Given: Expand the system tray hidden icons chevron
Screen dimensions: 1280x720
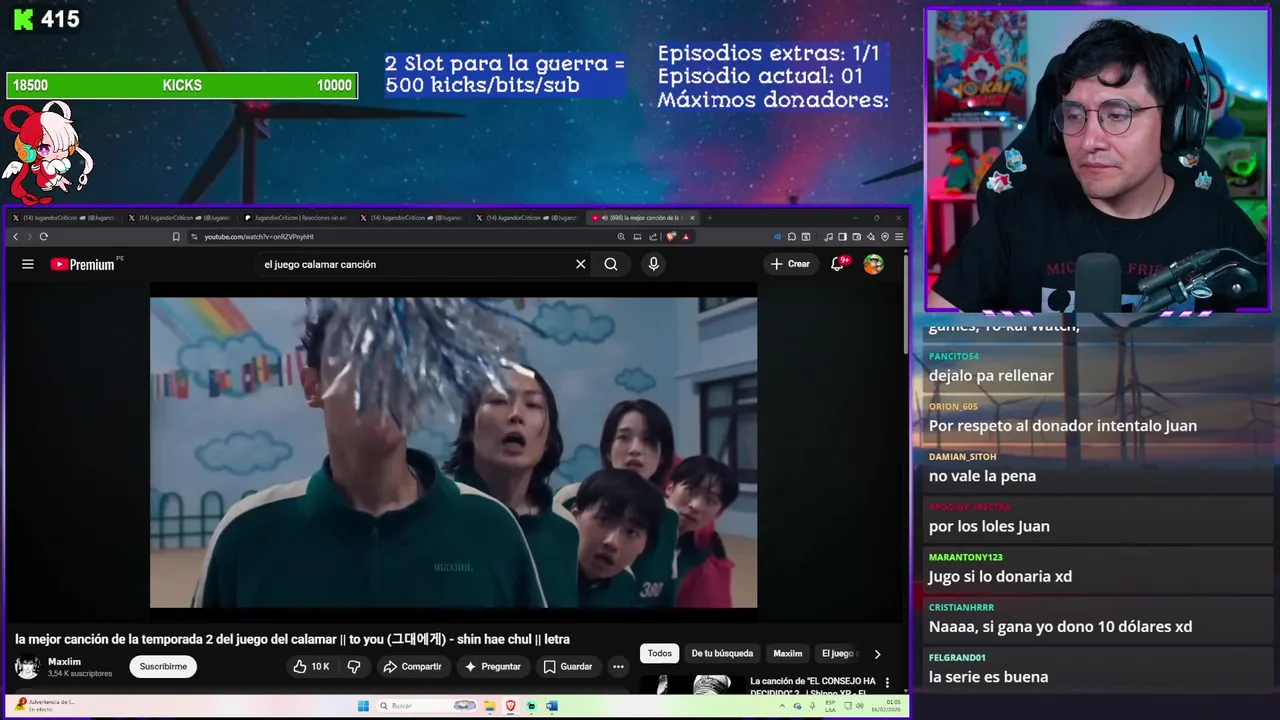Looking at the screenshot, I should [x=782, y=706].
